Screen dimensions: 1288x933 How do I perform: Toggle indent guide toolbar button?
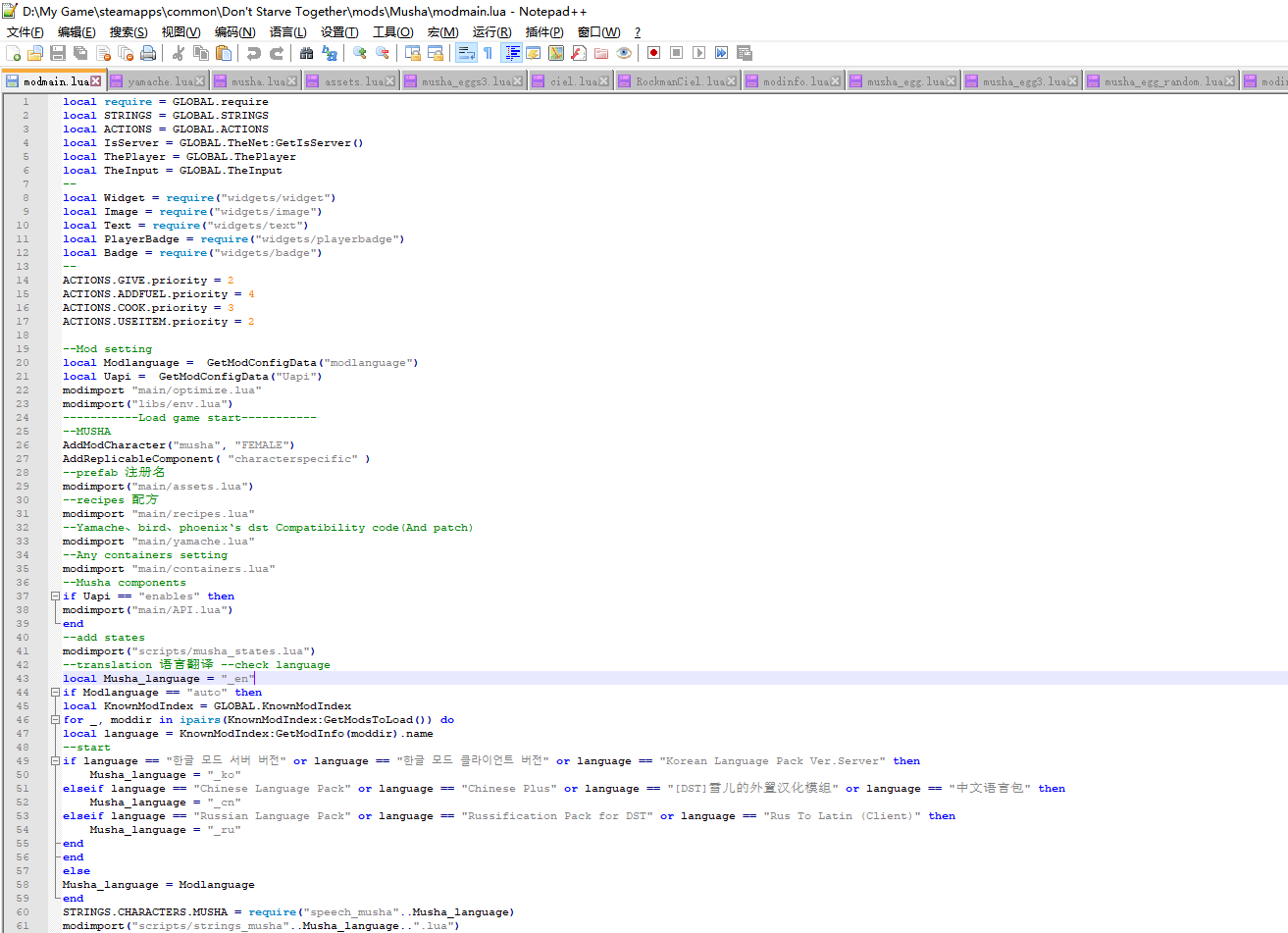pyautogui.click(x=511, y=53)
